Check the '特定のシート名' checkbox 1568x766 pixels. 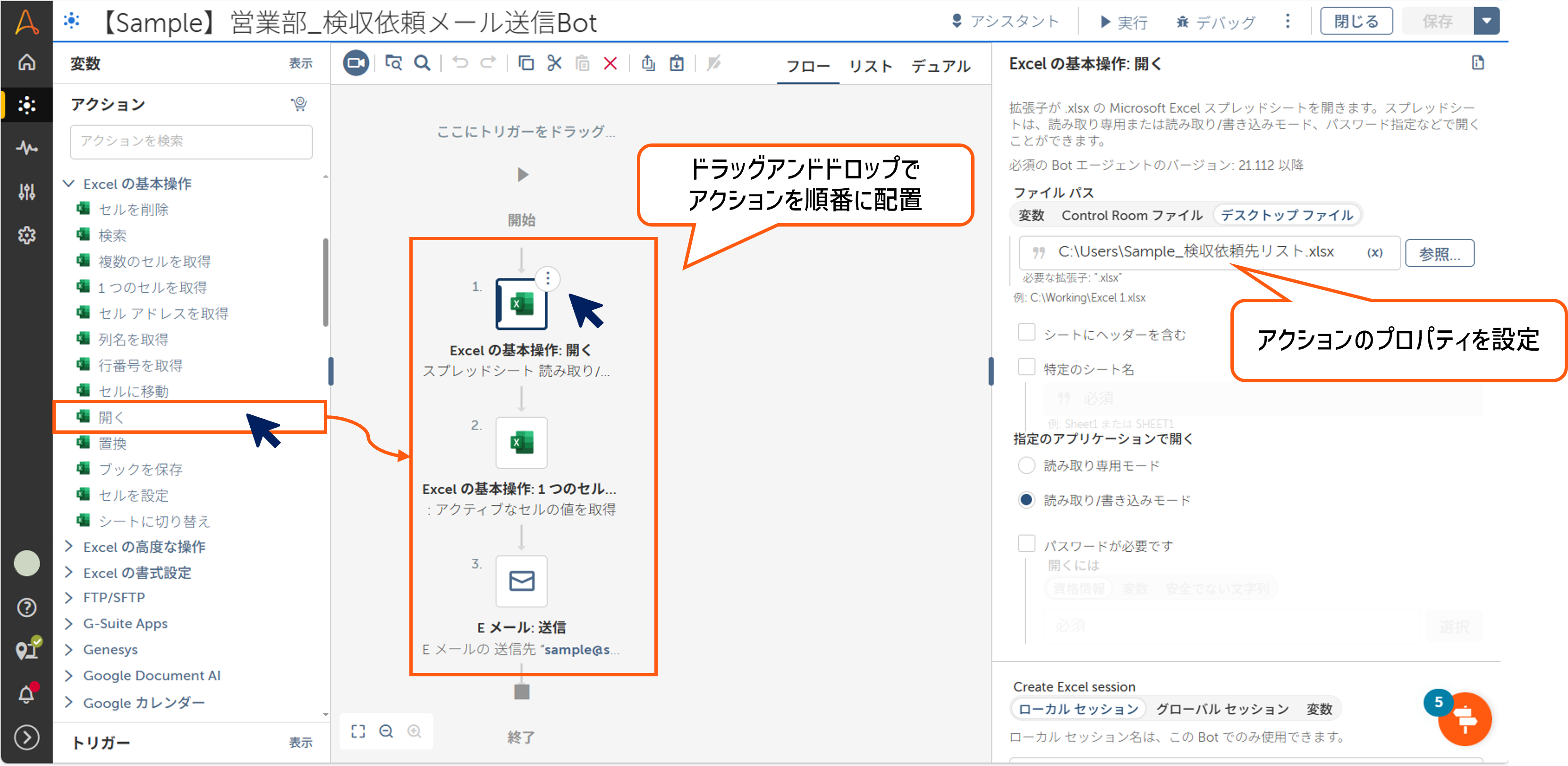coord(1026,368)
